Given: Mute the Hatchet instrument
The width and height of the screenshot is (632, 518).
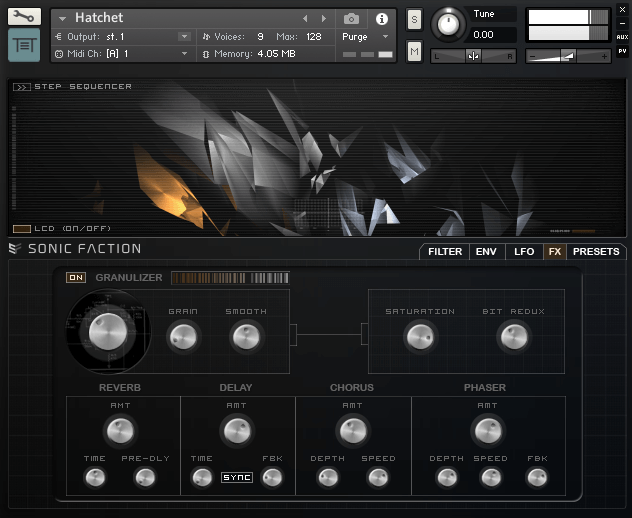Looking at the screenshot, I should pyautogui.click(x=414, y=51).
